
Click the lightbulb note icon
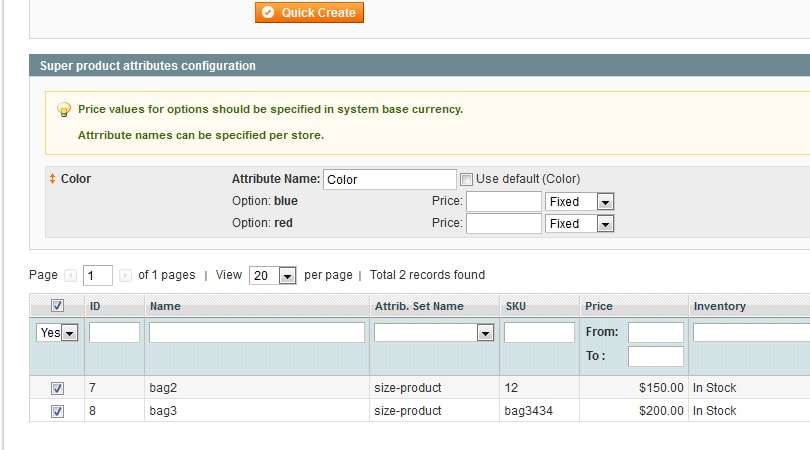(63, 109)
